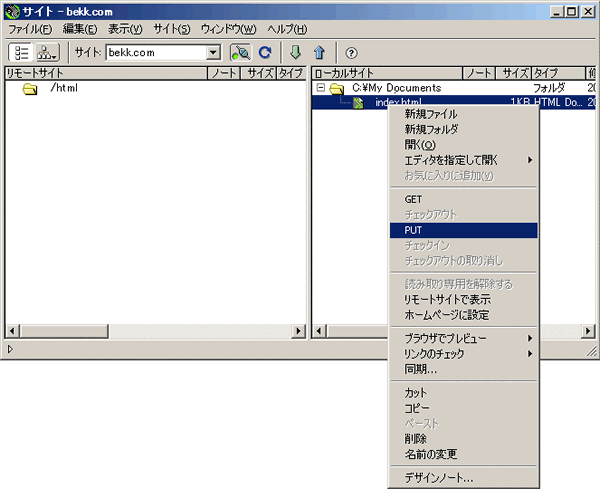Viewport: 600px width, 489px height.
Task: Choose コピー in the context menu
Action: [x=463, y=408]
